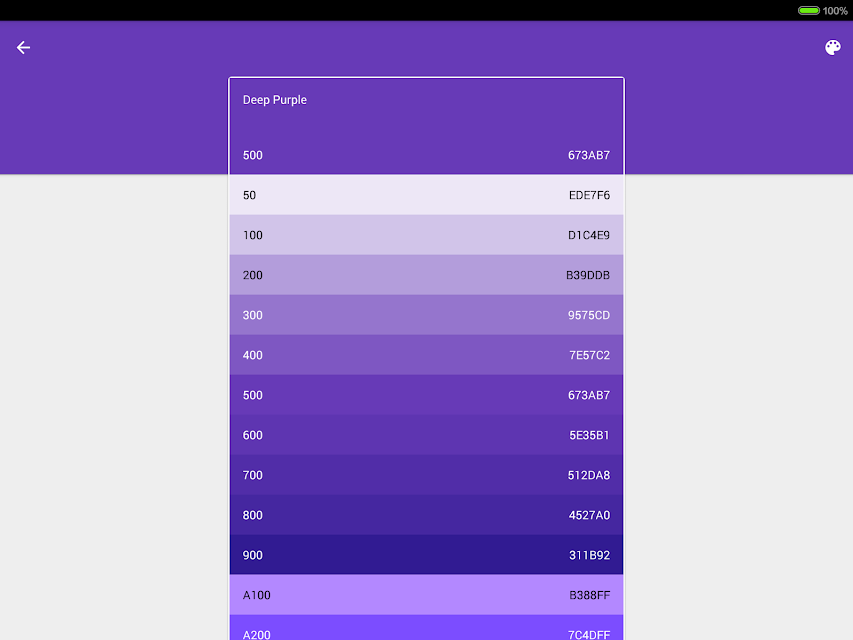853x640 pixels.
Task: Open the color palette icon
Action: pos(832,48)
